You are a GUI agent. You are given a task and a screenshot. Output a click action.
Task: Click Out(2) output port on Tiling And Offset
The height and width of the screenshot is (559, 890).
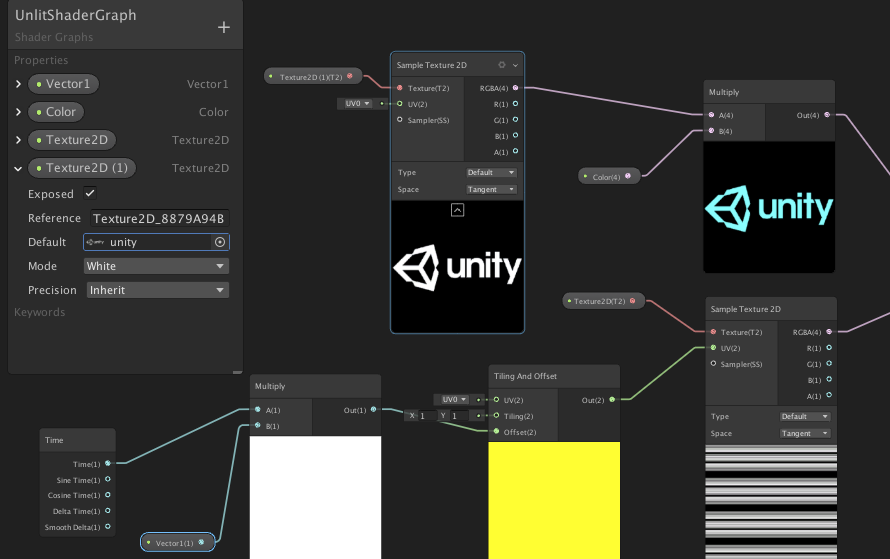point(612,400)
